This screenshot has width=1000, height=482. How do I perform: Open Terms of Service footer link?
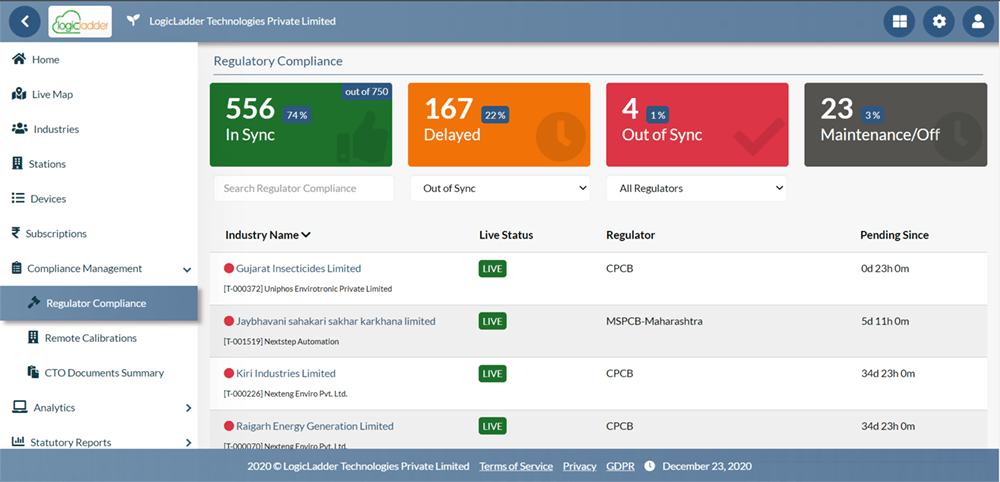pyautogui.click(x=516, y=466)
